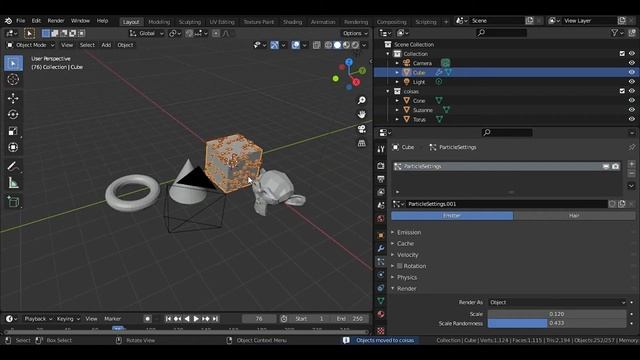Screen dimensions: 640x360
Task: Open the Tool properties tab
Action: coord(381,149)
